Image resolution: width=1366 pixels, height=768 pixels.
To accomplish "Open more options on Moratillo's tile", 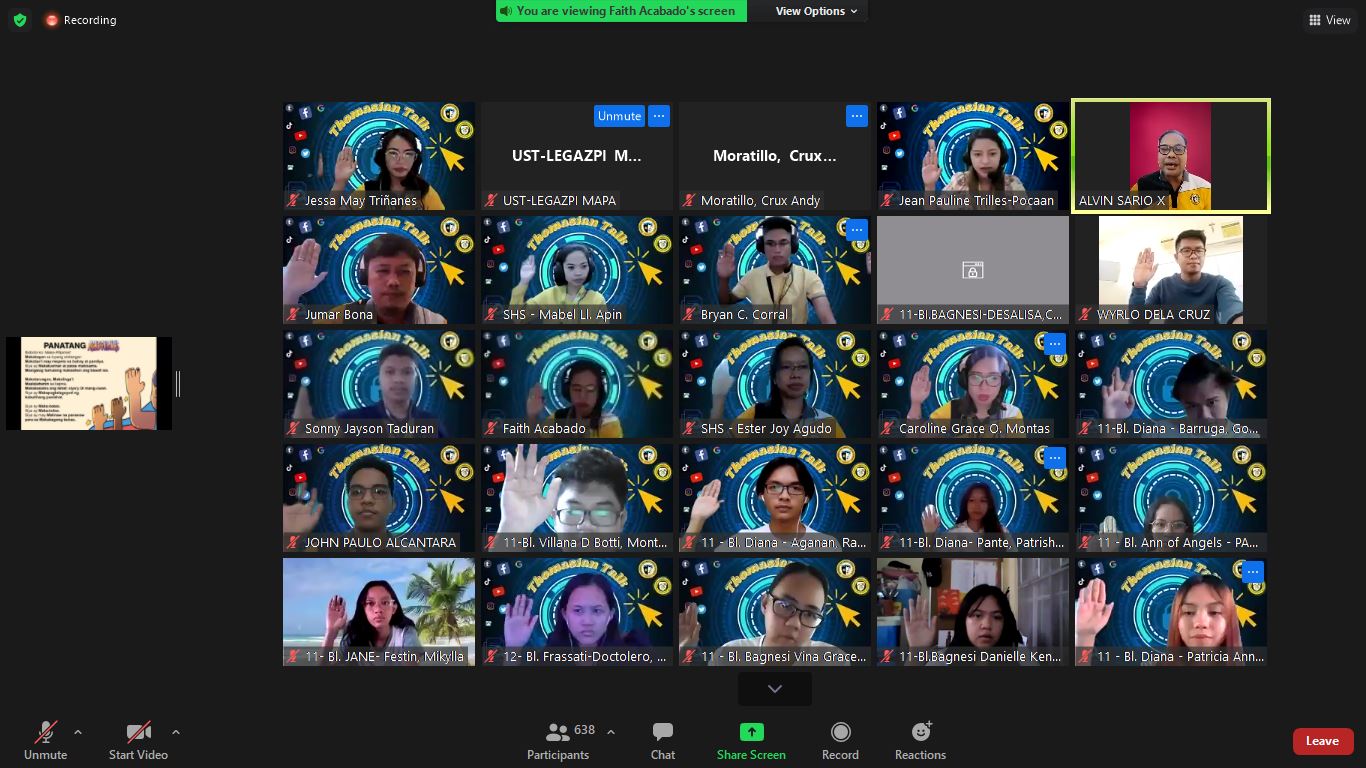I will 856,116.
